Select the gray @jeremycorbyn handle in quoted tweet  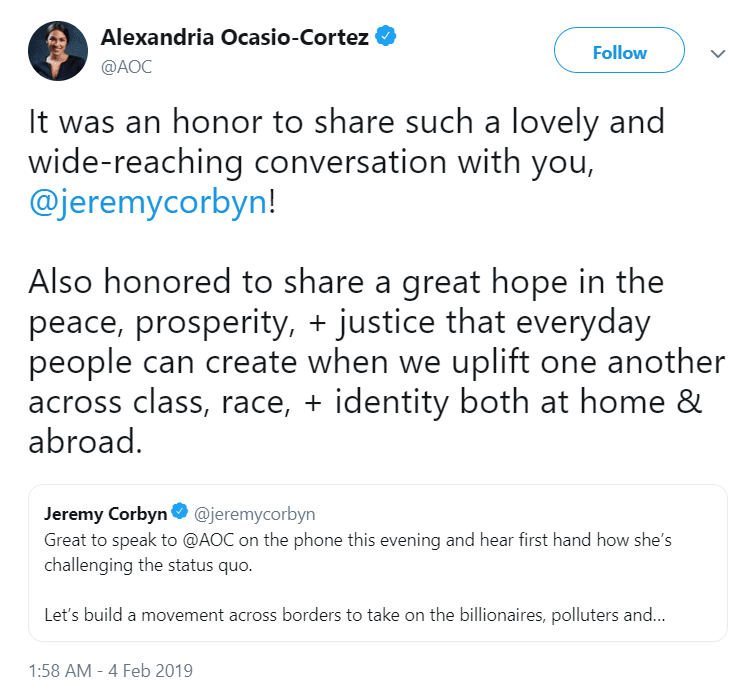click(x=254, y=514)
